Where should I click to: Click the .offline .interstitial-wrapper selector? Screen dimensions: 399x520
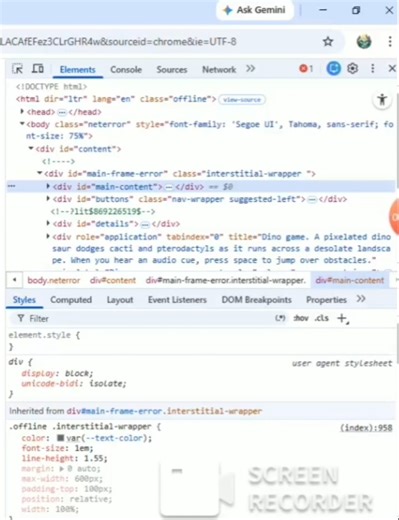[80, 426]
